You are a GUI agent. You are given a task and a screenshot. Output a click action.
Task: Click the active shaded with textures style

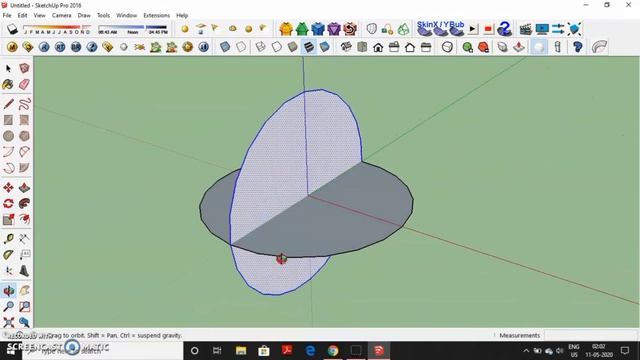309,47
